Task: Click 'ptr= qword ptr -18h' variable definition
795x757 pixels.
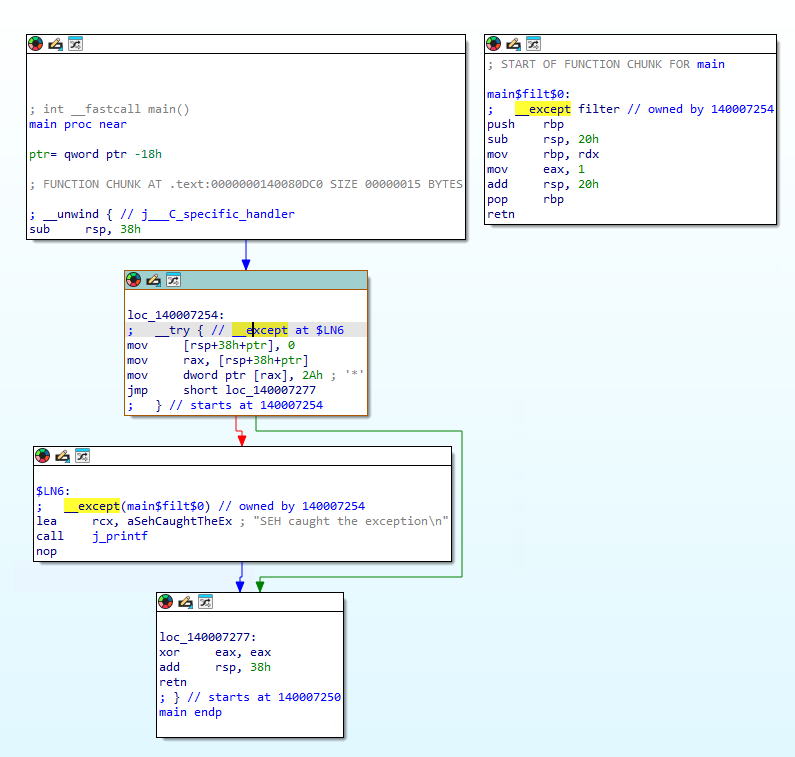Action: [95, 154]
